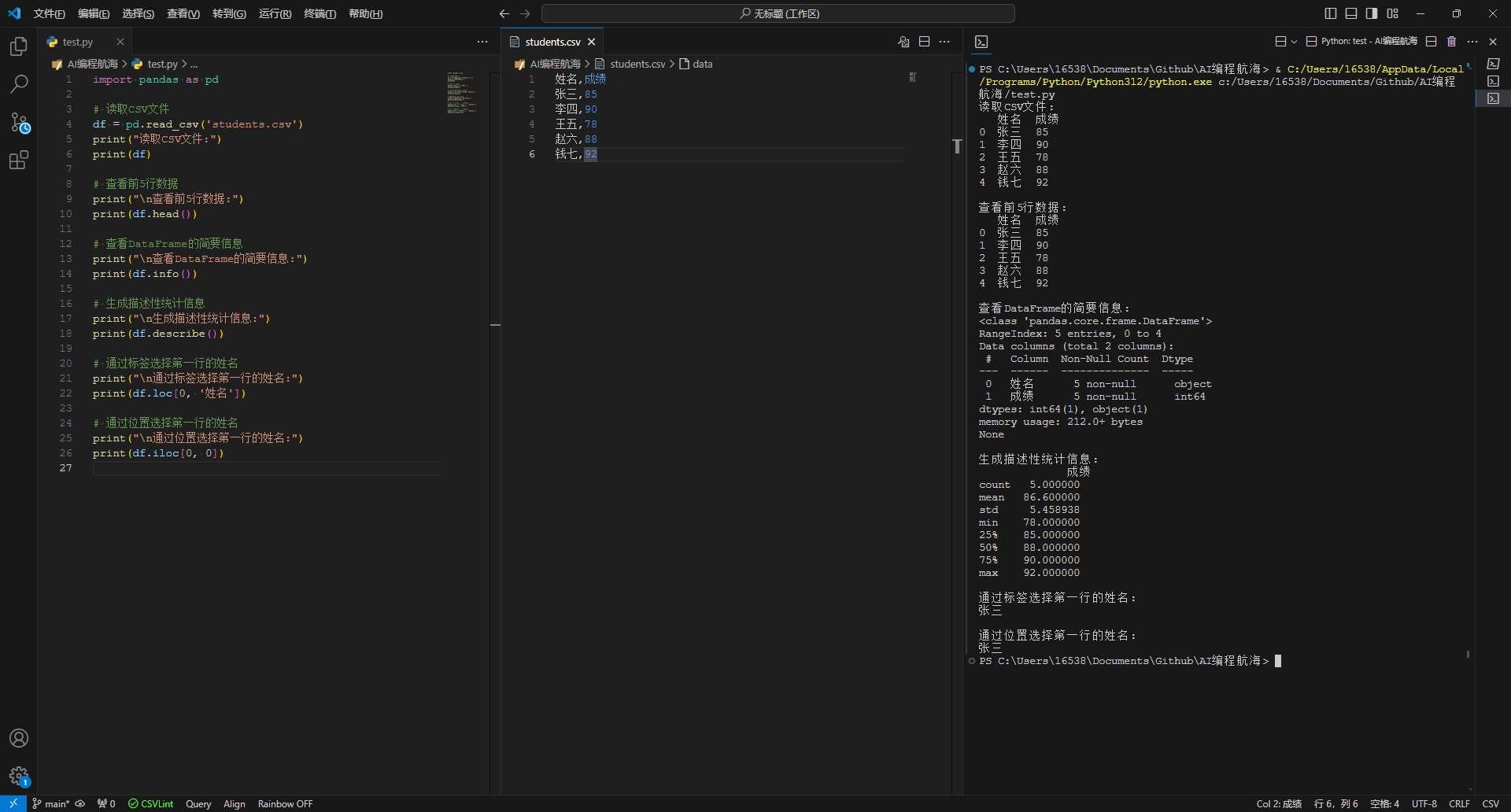Select the Python: test terminal label
Viewport: 1511px width, 812px height.
1361,42
